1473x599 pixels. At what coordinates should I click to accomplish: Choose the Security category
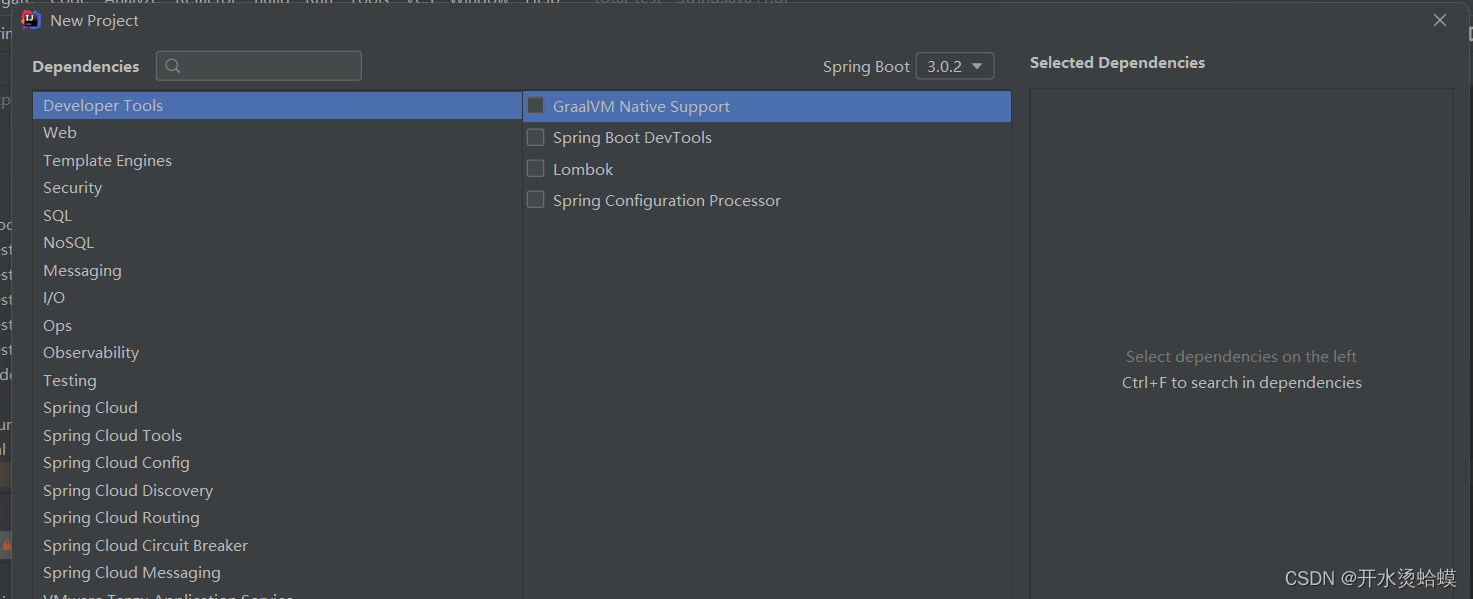(277, 188)
